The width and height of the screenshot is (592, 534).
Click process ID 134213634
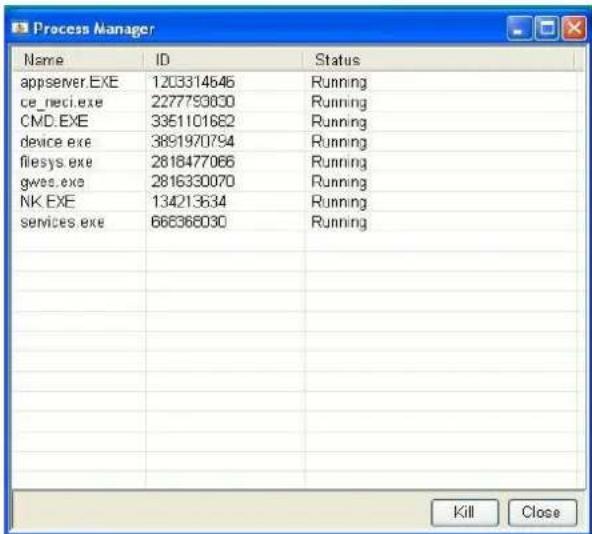click(189, 202)
